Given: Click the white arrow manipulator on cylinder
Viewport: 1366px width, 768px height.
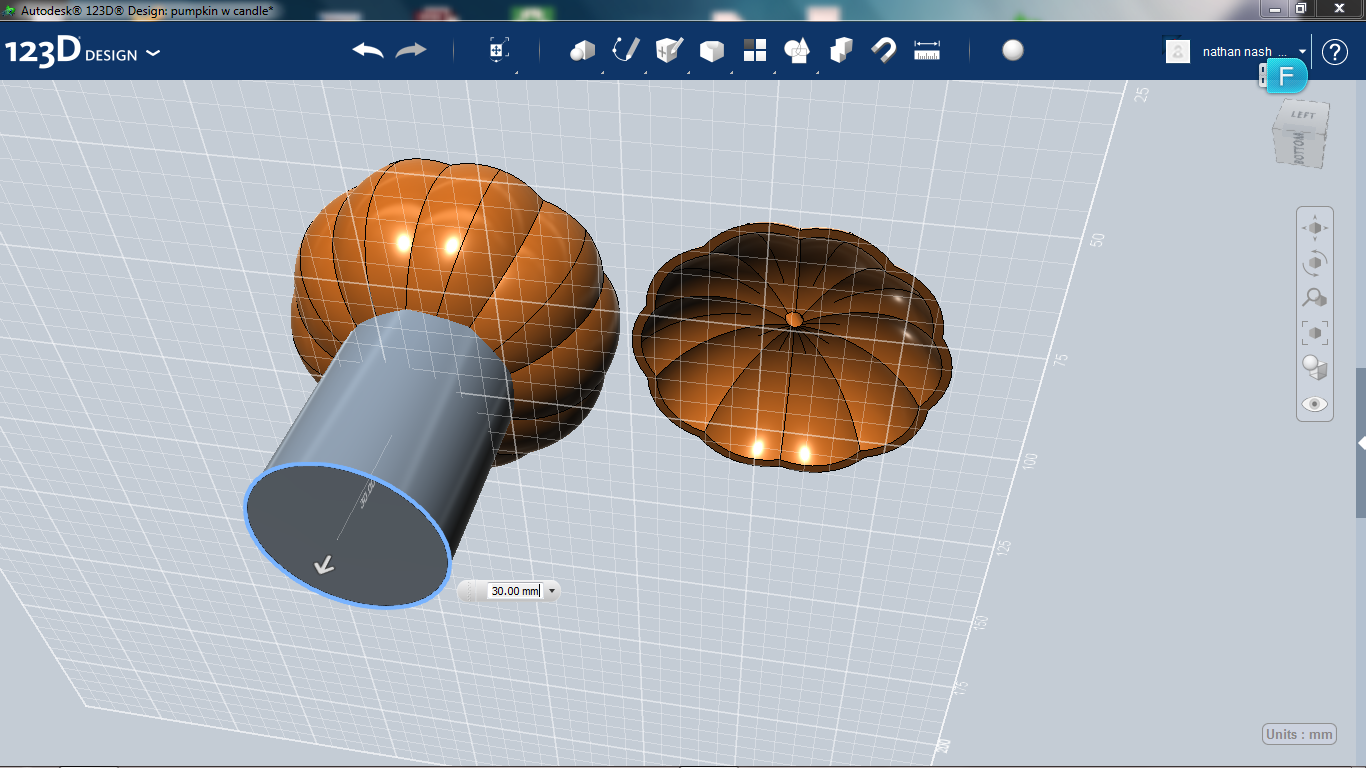Looking at the screenshot, I should coord(324,565).
